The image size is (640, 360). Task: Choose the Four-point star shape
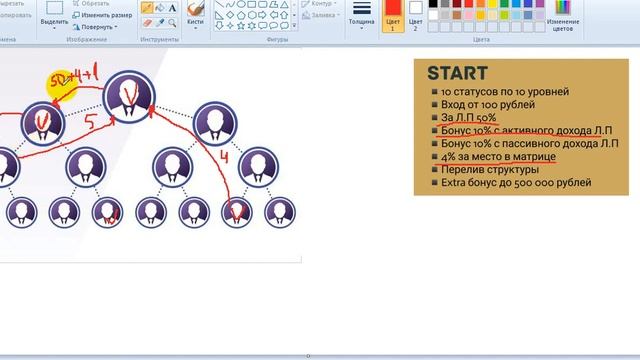tap(231, 26)
